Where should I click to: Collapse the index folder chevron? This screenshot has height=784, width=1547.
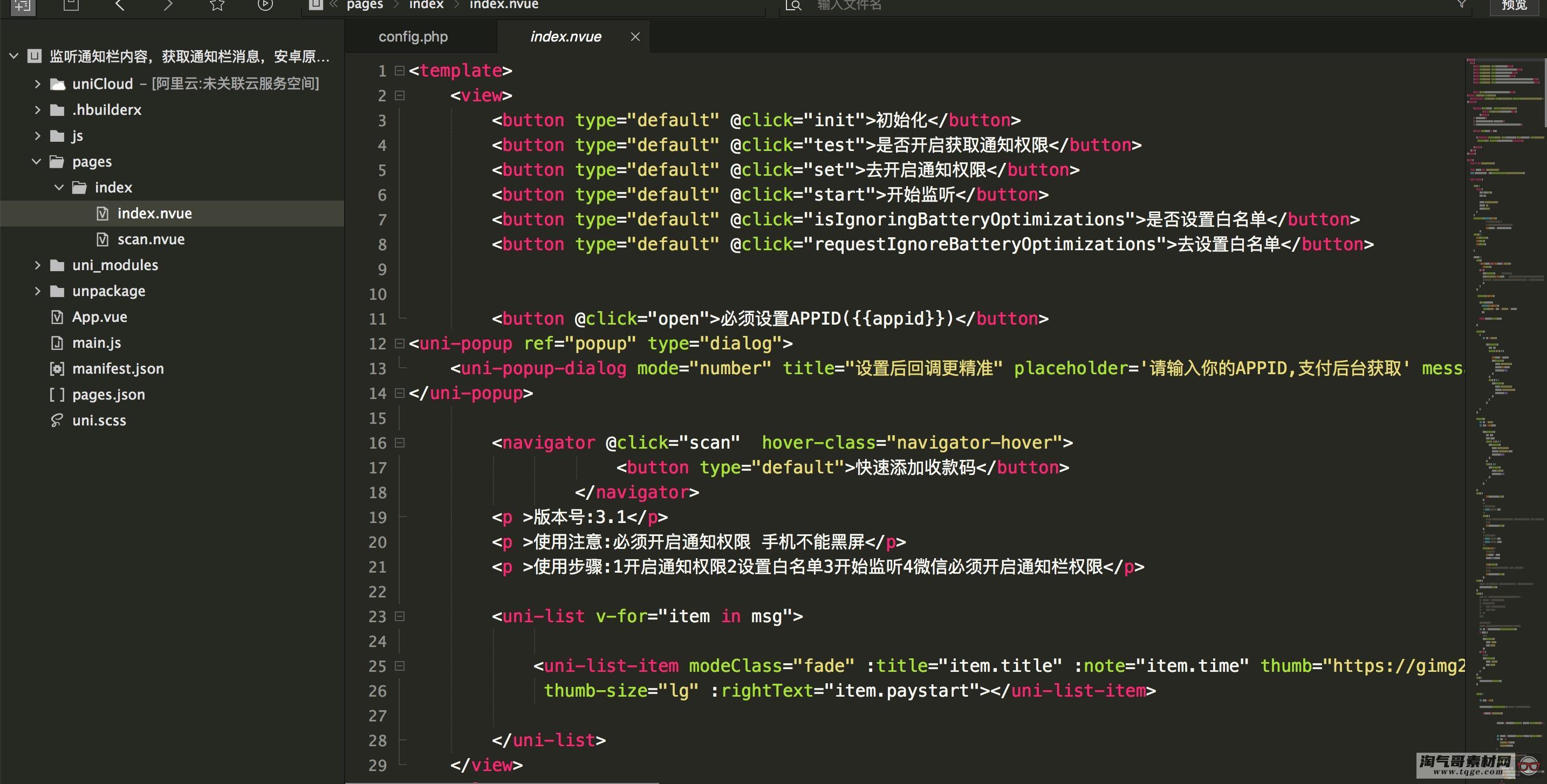pyautogui.click(x=59, y=187)
